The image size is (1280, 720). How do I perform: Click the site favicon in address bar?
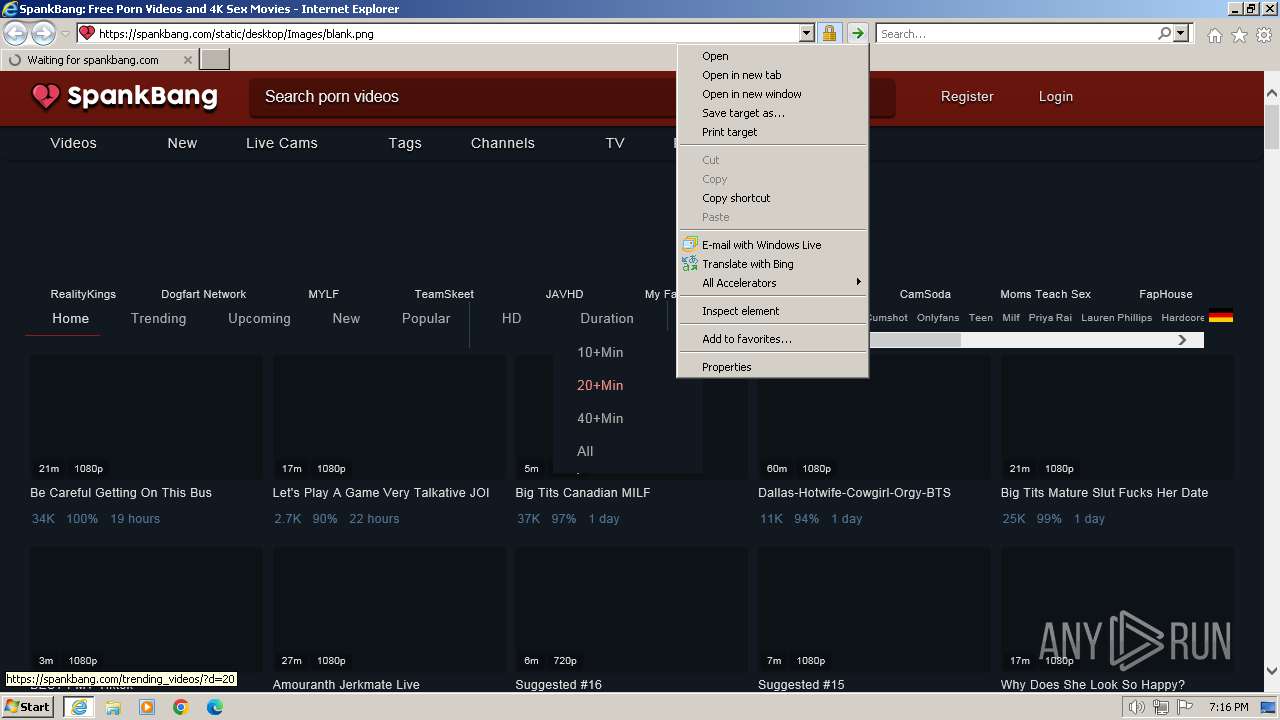(x=87, y=33)
